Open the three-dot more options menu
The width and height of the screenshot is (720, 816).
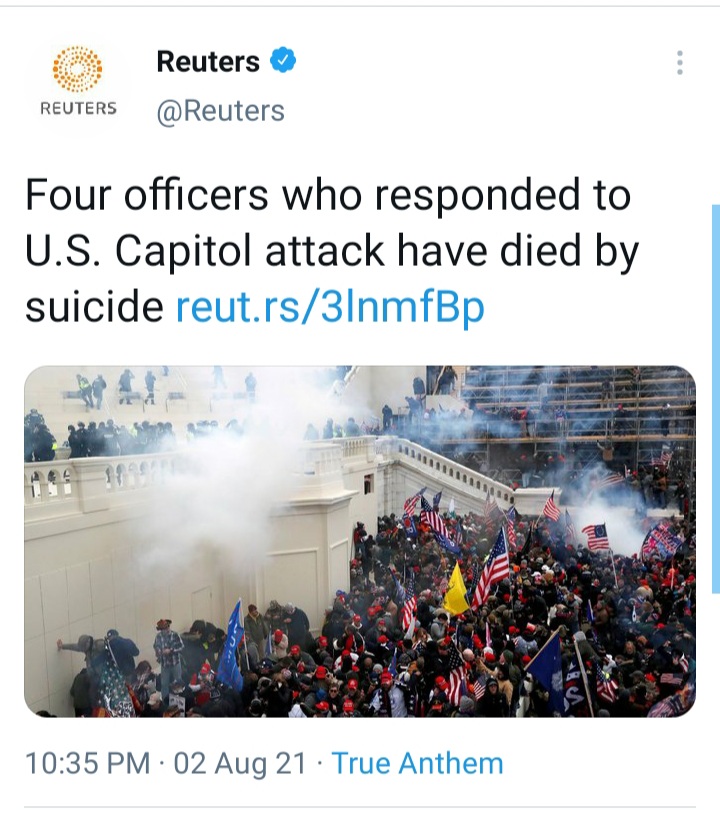(679, 63)
